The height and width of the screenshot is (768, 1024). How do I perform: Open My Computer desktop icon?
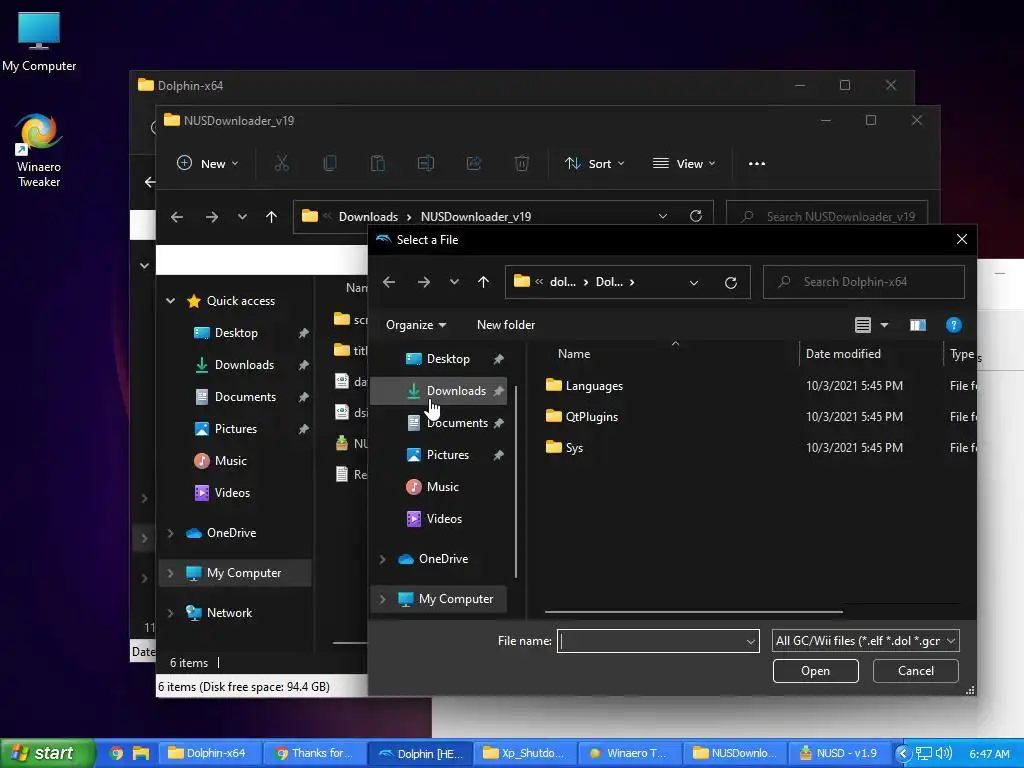coord(39,42)
